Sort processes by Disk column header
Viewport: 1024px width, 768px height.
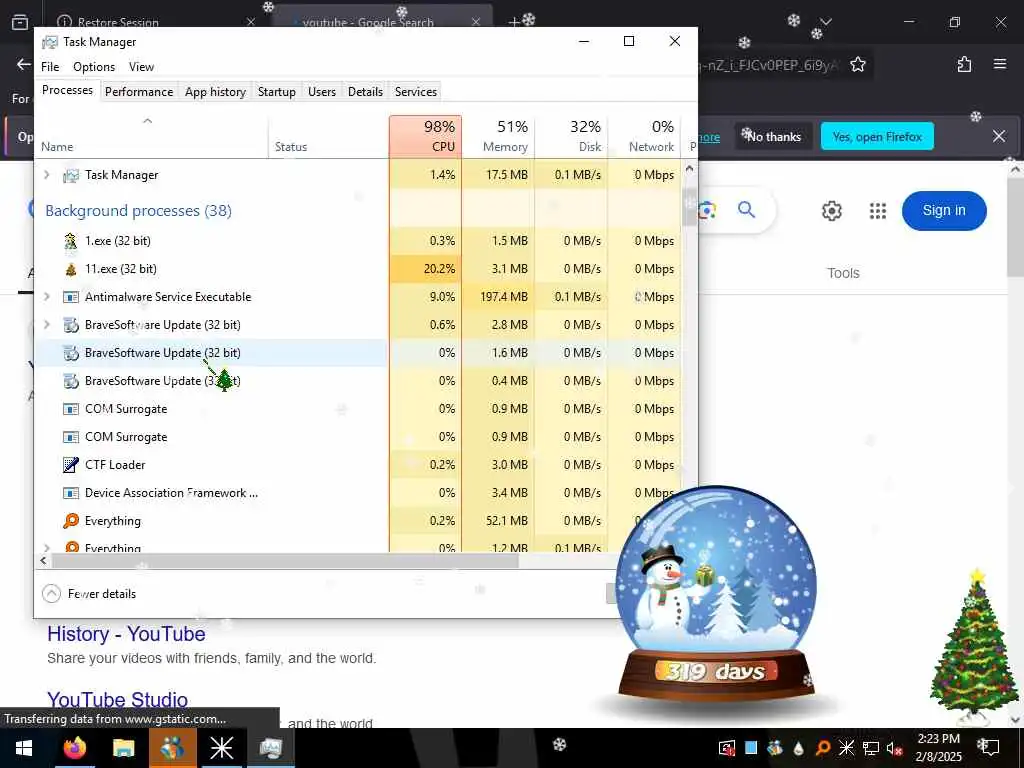tap(571, 136)
